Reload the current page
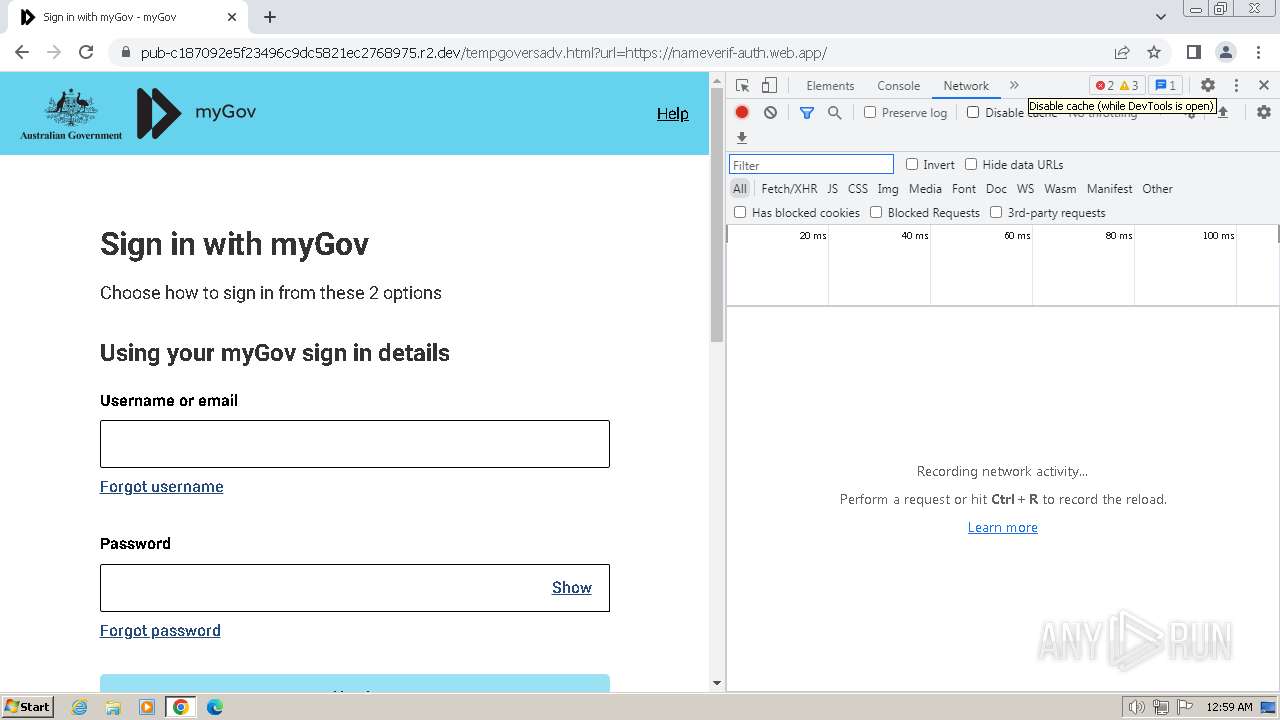 (x=86, y=52)
